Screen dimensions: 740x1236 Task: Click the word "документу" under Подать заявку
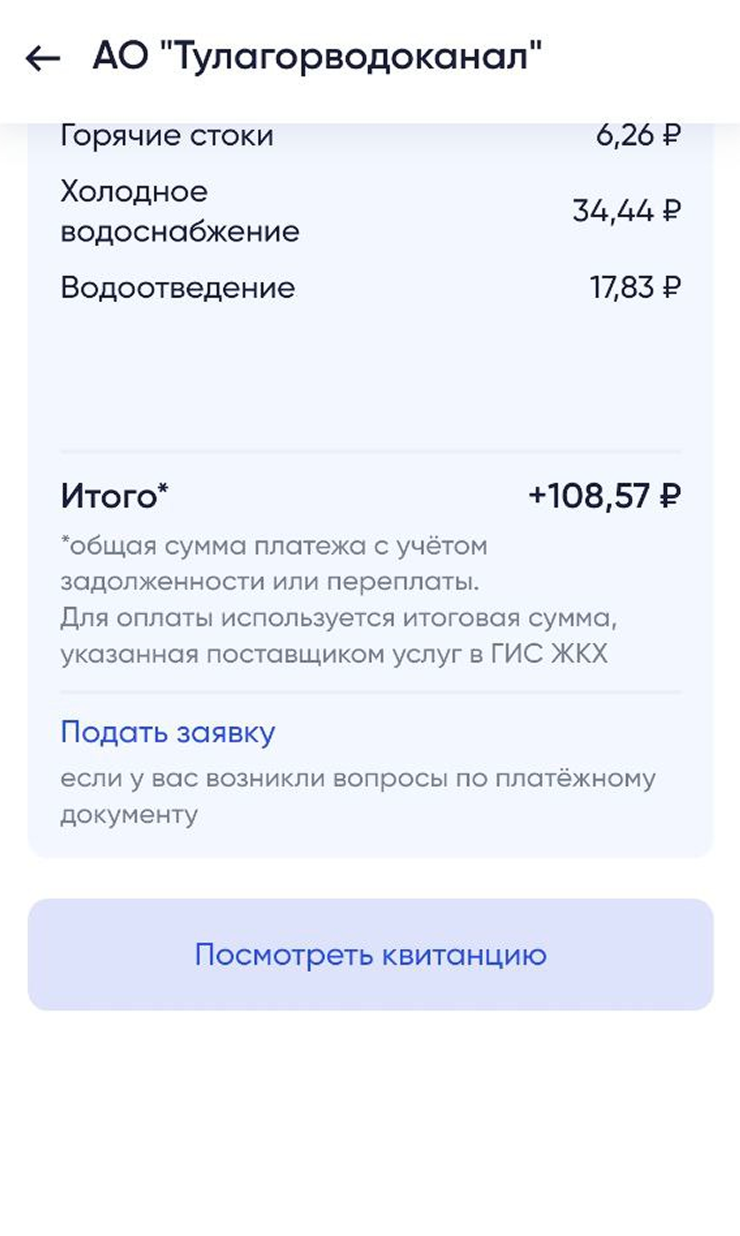point(129,815)
